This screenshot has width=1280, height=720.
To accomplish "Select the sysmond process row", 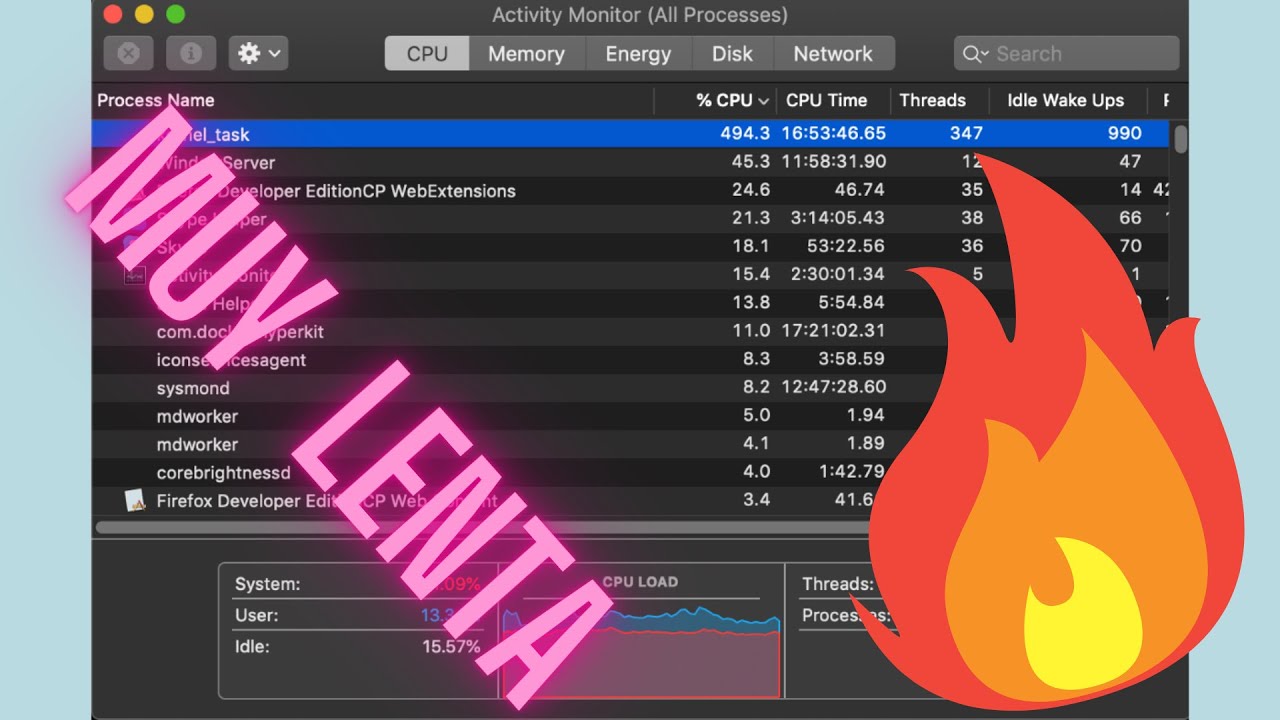I will (630, 387).
